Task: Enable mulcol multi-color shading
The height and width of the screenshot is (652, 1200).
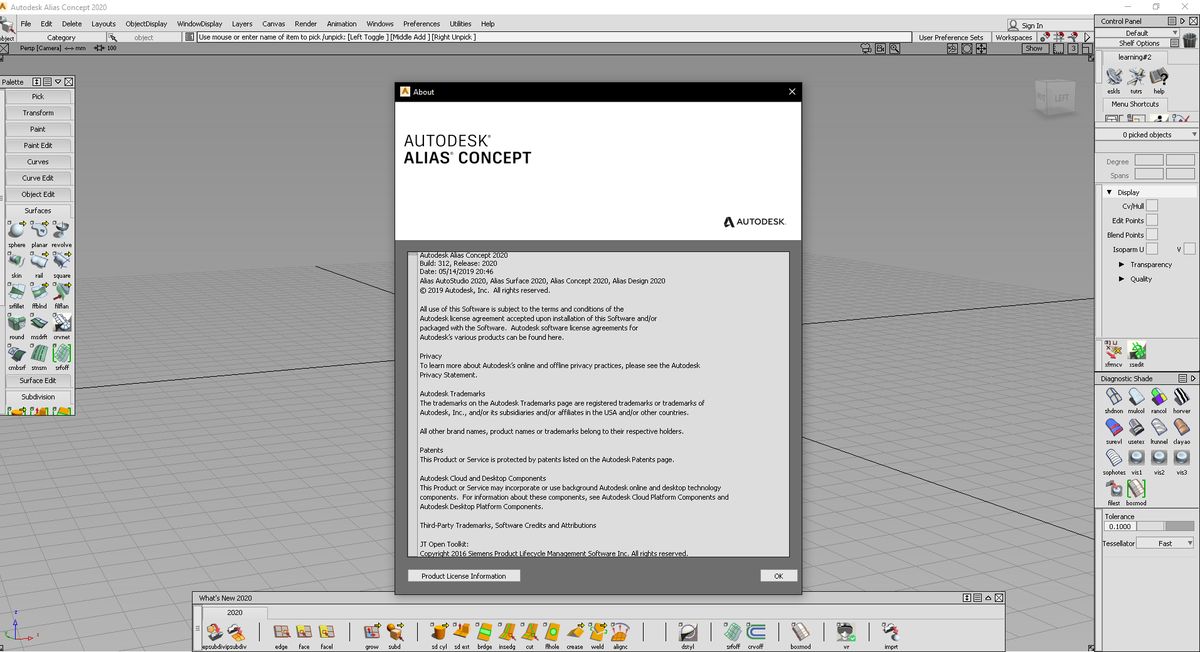Action: tap(1136, 397)
